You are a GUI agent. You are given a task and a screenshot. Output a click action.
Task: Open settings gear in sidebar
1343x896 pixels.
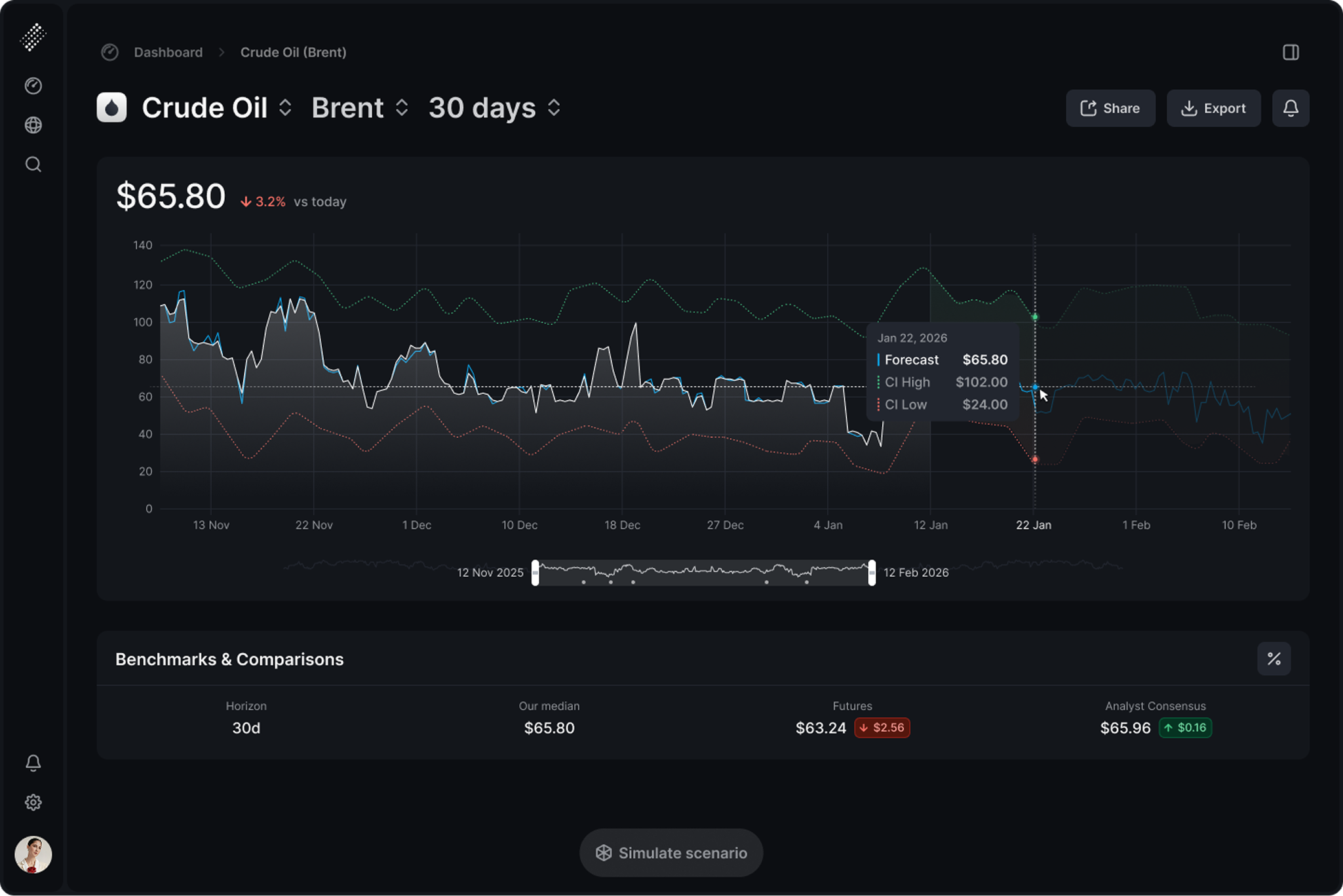click(x=33, y=802)
